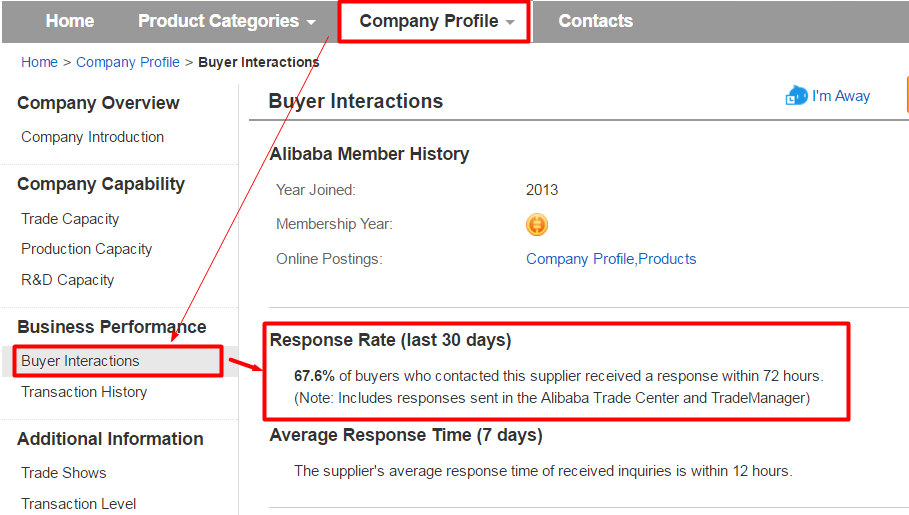Click Company Profile online posting link
Viewport: 909px width, 515px height.
coord(580,259)
